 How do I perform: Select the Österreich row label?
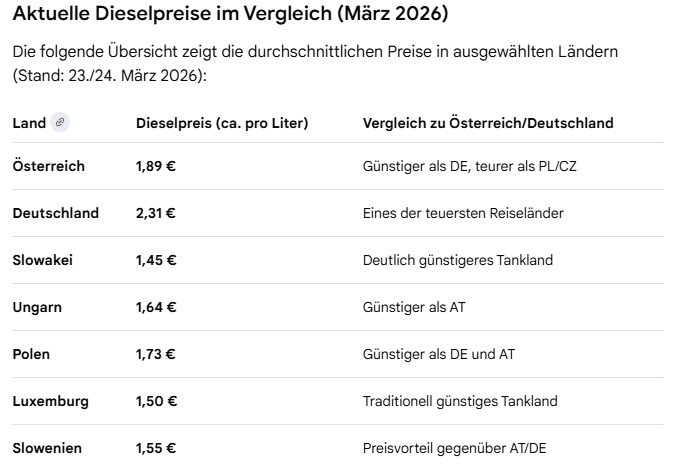click(x=48, y=166)
